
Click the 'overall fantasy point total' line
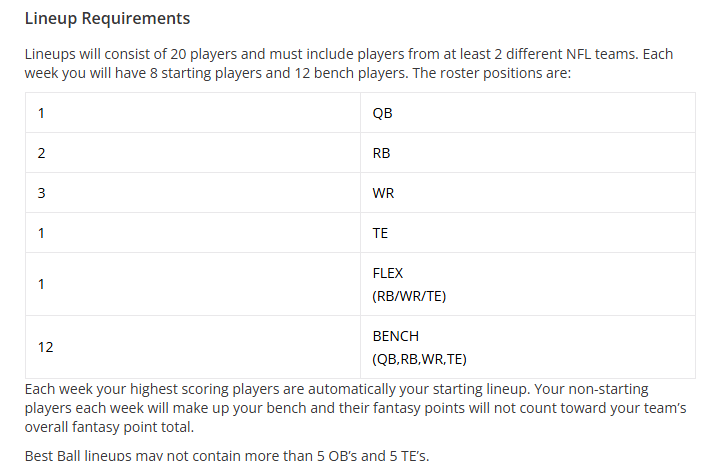tap(109, 427)
